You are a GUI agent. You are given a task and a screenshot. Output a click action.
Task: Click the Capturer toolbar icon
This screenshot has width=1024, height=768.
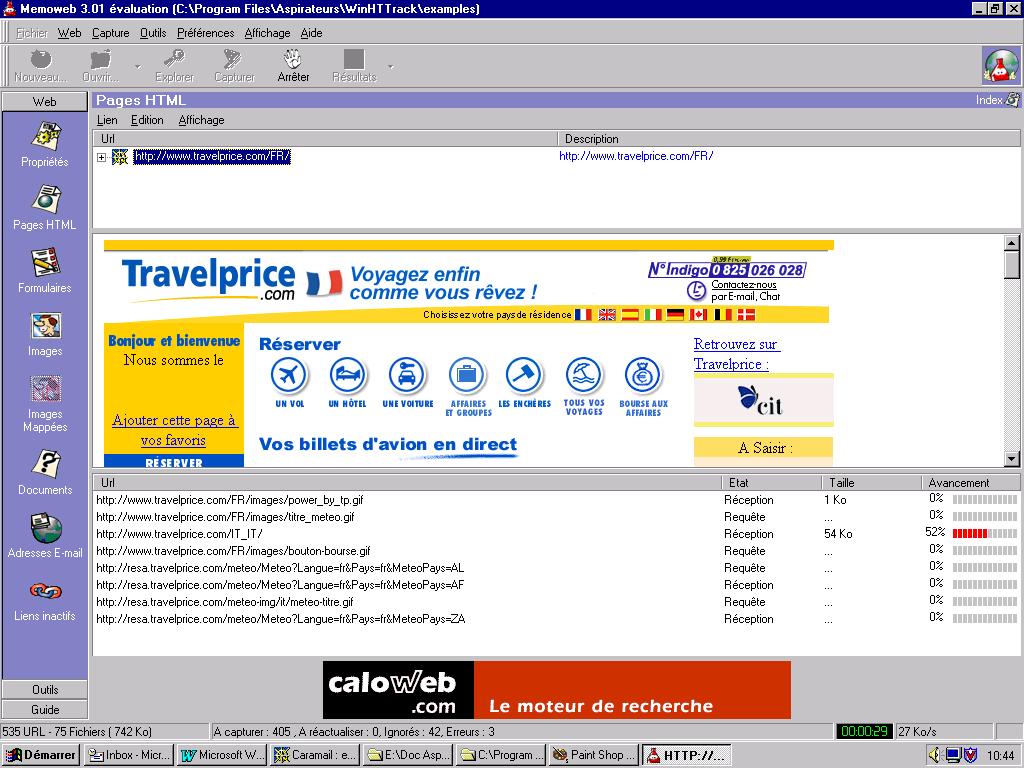tap(233, 60)
